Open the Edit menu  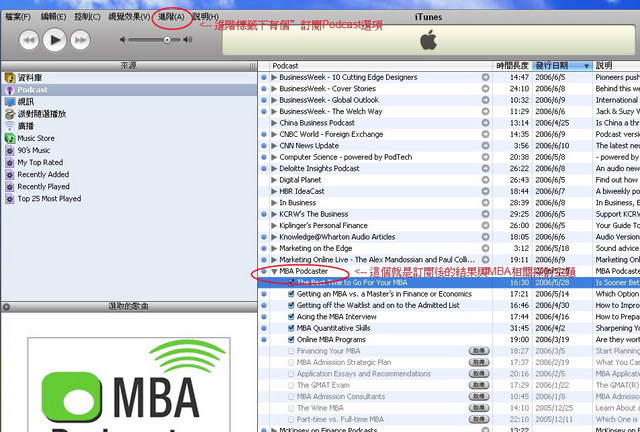tap(53, 17)
